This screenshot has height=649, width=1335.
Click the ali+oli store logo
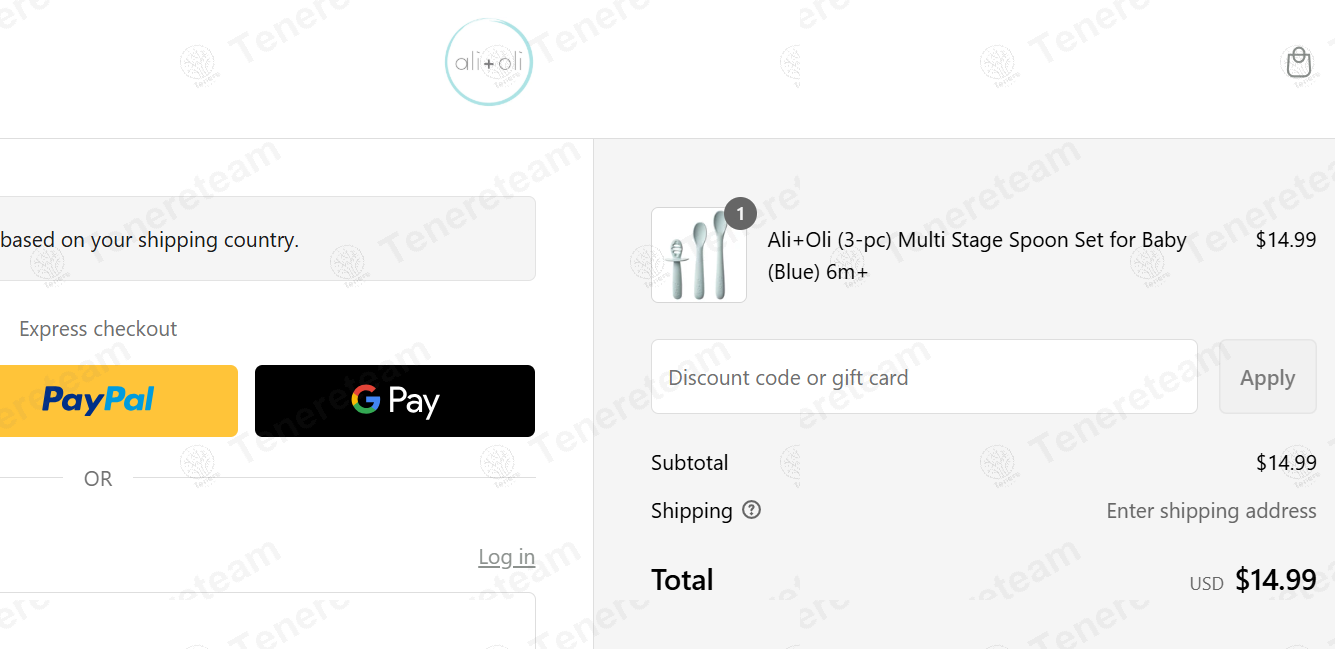488,63
